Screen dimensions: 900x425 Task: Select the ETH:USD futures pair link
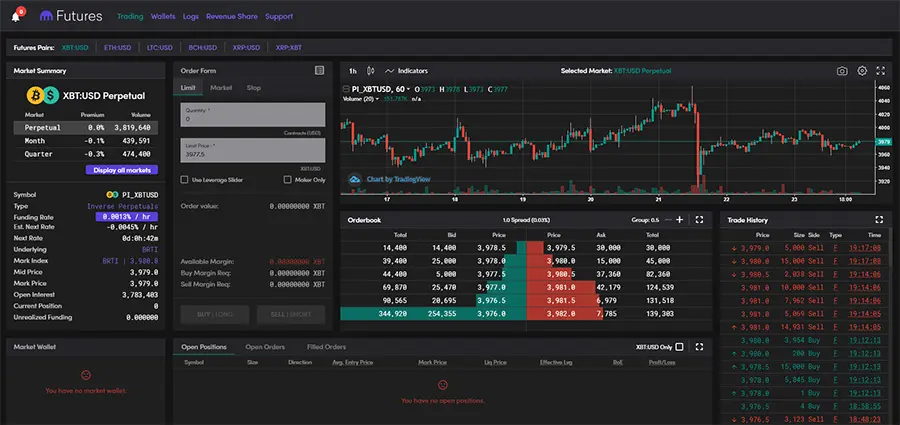tap(118, 47)
